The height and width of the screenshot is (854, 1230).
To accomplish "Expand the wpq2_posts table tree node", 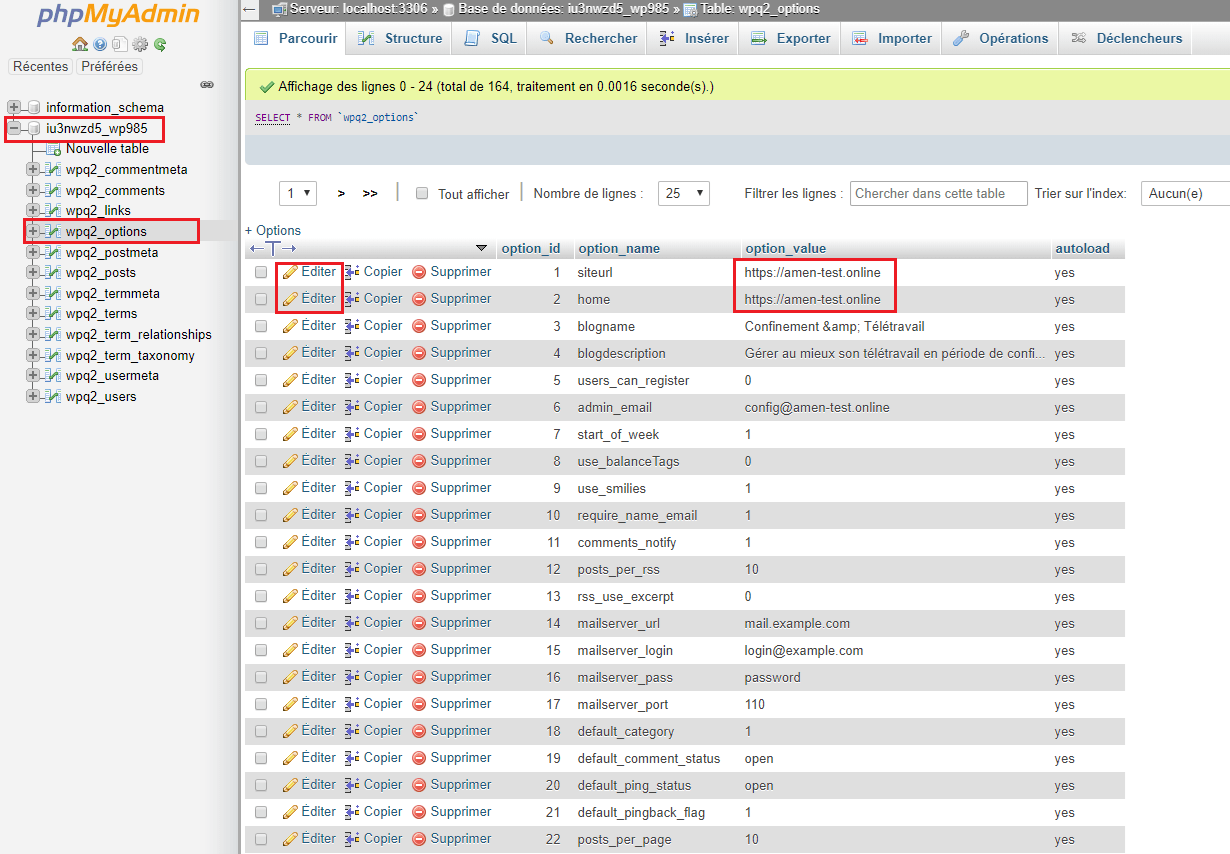I will click(33, 272).
